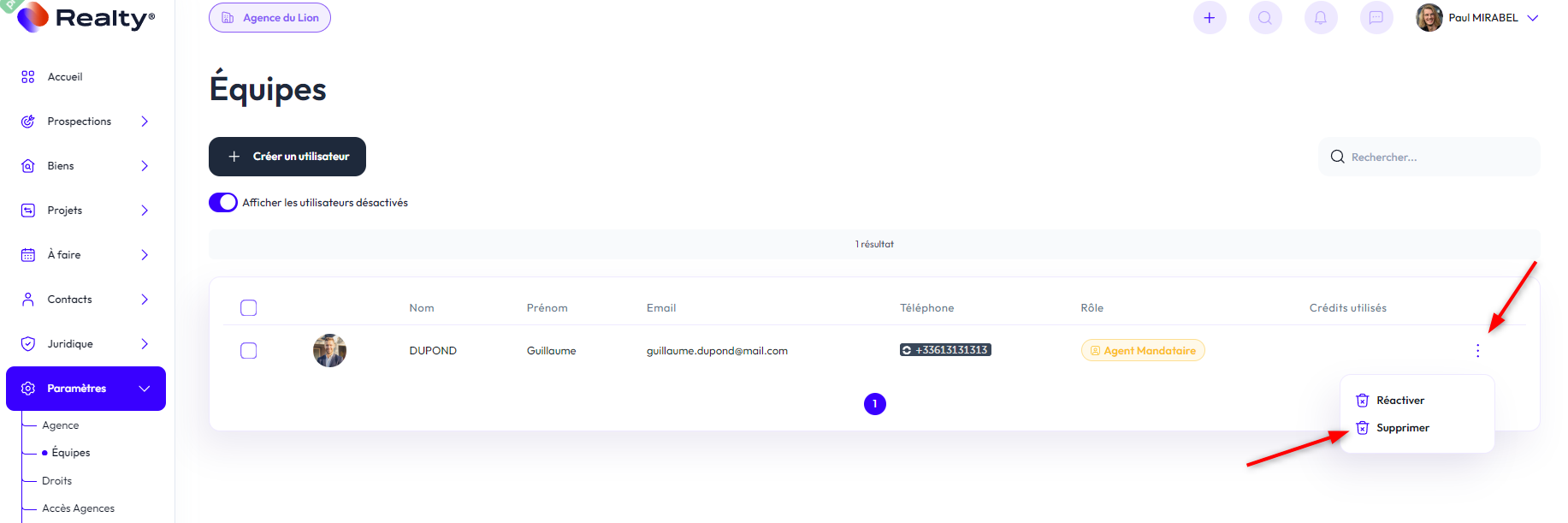The image size is (1568, 523).
Task: Expand the Prospections sidebar section
Action: click(145, 122)
